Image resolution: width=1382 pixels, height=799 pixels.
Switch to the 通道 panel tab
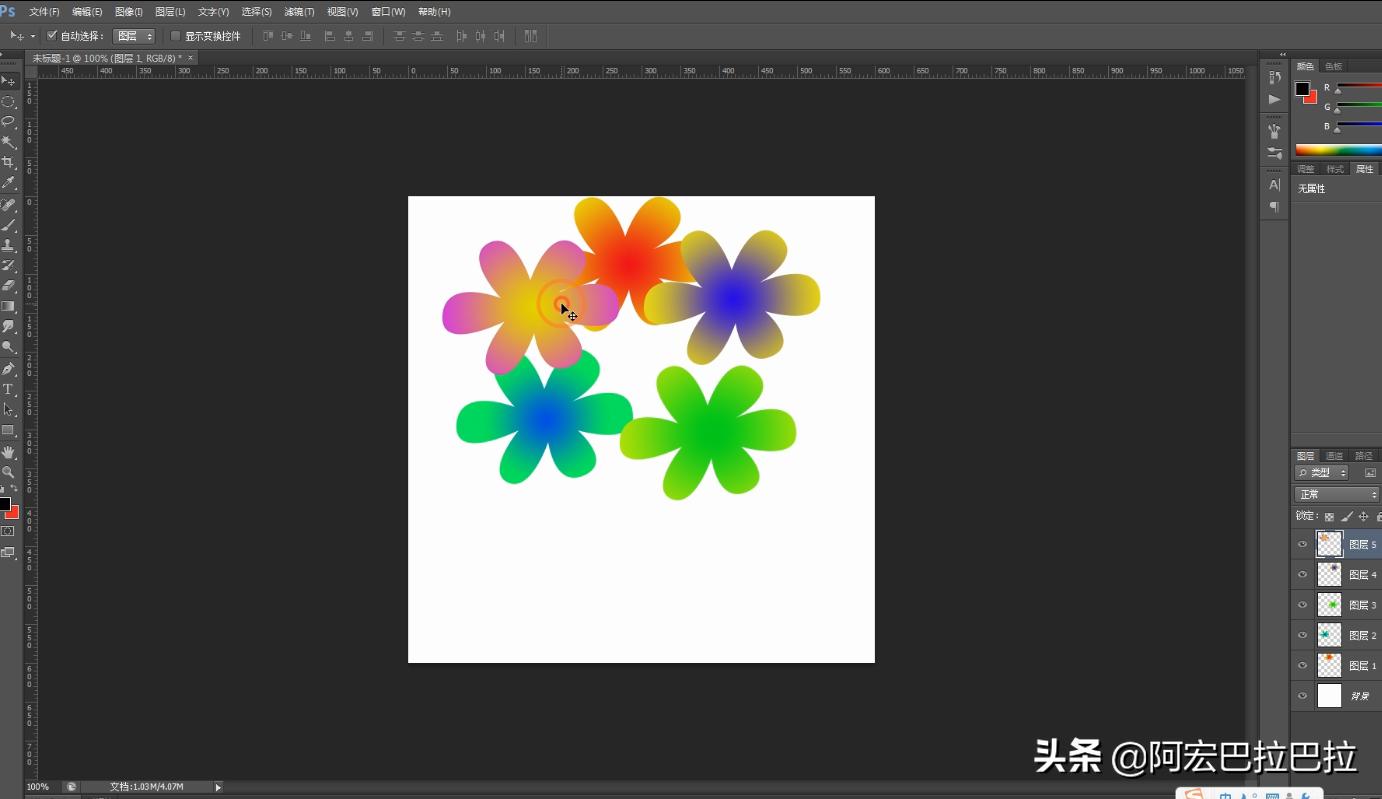[1334, 455]
